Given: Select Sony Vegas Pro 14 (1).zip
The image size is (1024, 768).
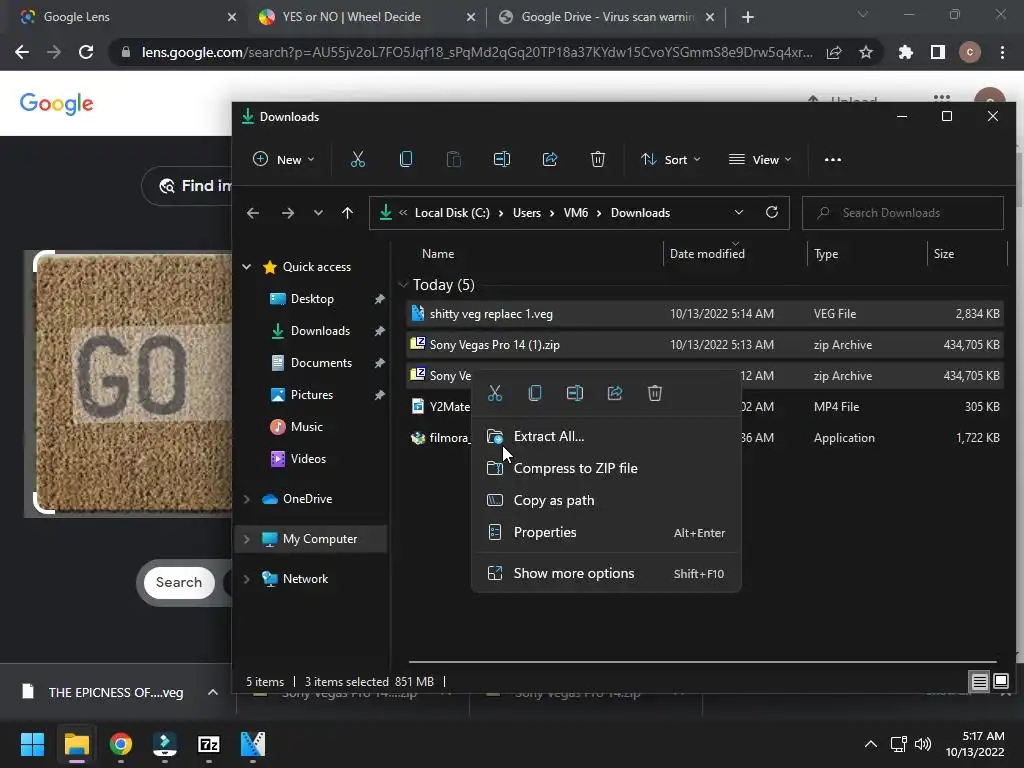Looking at the screenshot, I should pyautogui.click(x=705, y=345).
